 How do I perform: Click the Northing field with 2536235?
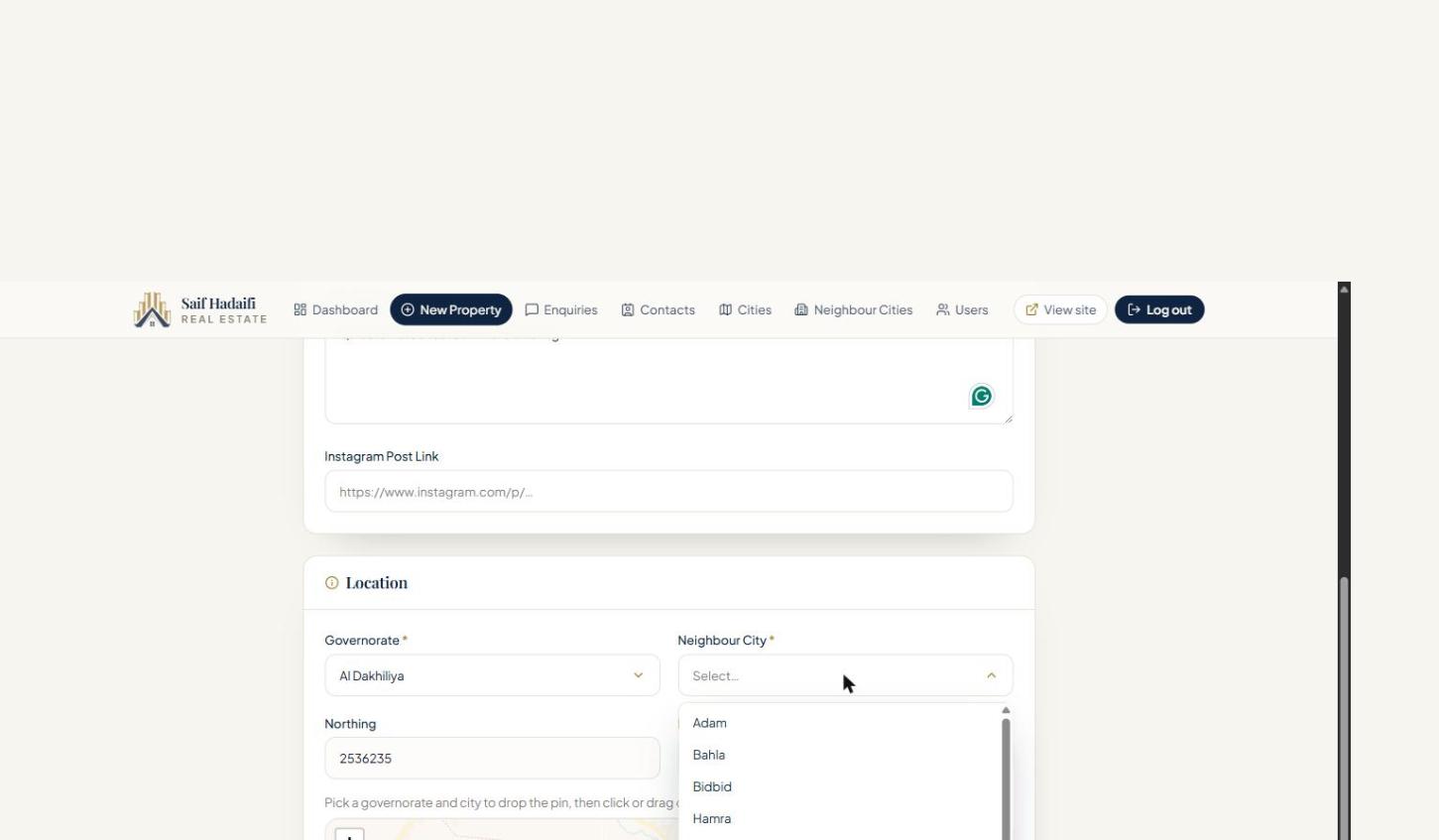[x=492, y=758]
